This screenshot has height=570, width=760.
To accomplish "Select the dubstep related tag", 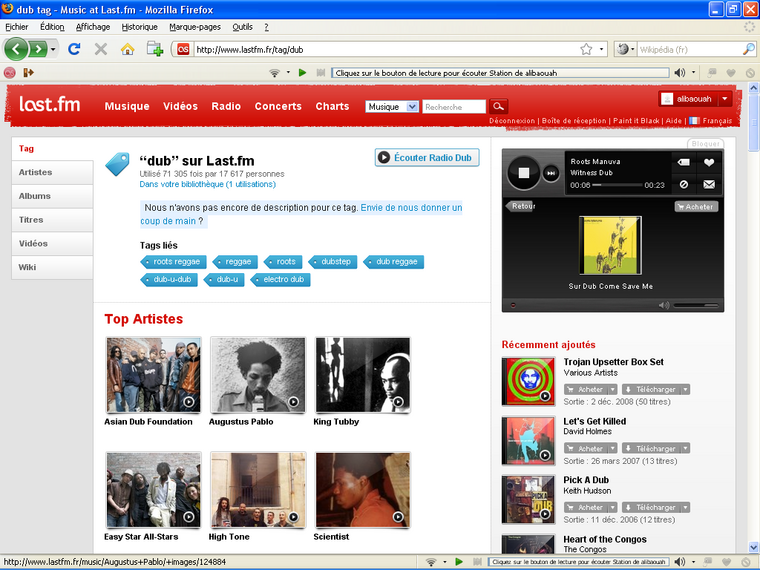I will 333,262.
